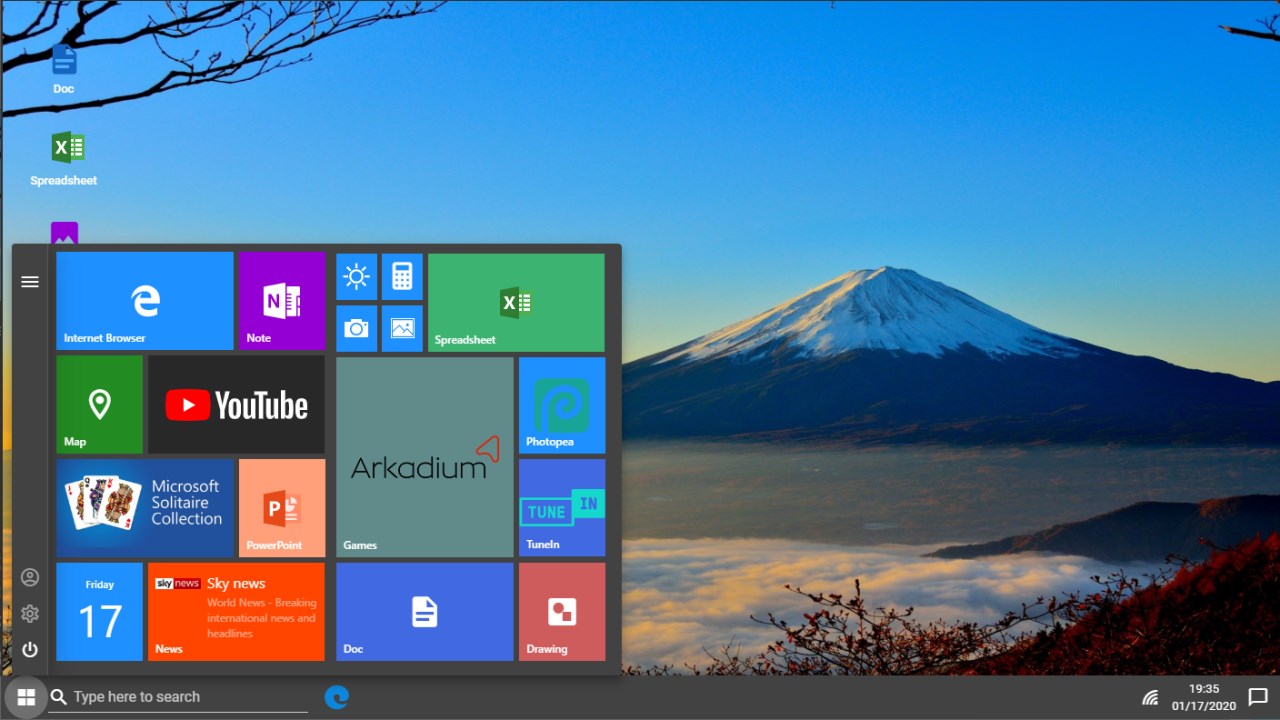Click the Windows Start button
The height and width of the screenshot is (720, 1280).
[x=26, y=697]
